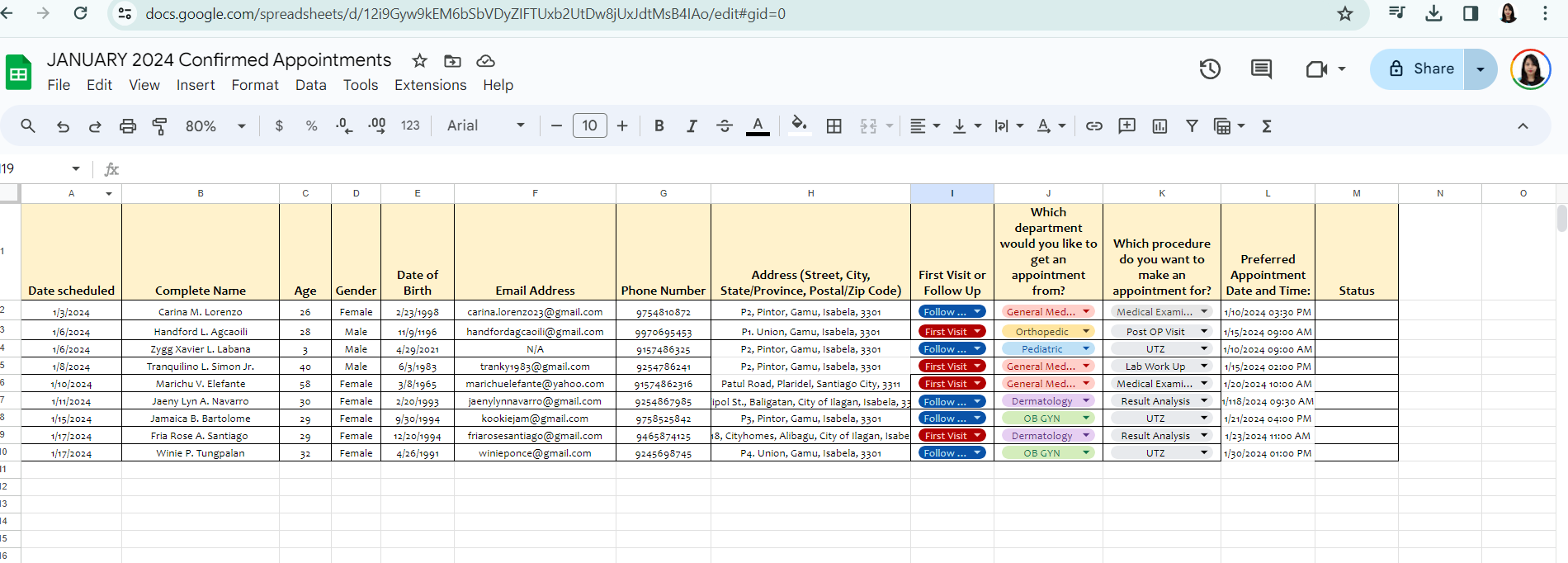Click the spreadsheet title text
The height and width of the screenshot is (563, 1568).
point(219,60)
